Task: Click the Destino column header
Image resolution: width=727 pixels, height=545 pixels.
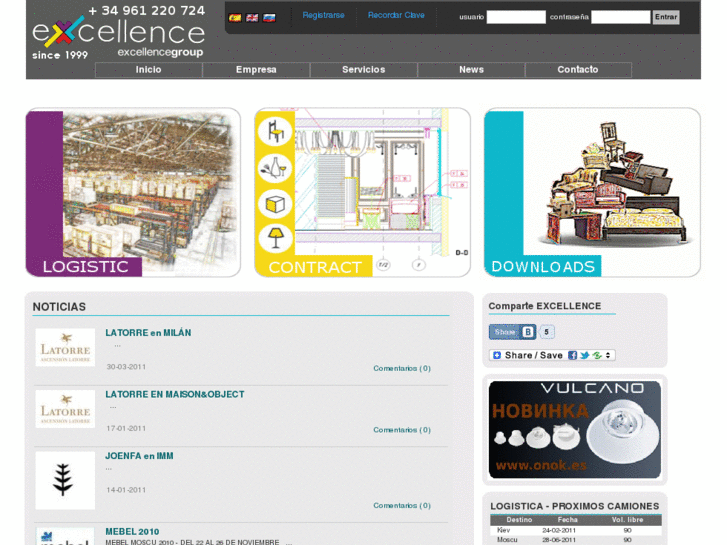Action: 519,520
